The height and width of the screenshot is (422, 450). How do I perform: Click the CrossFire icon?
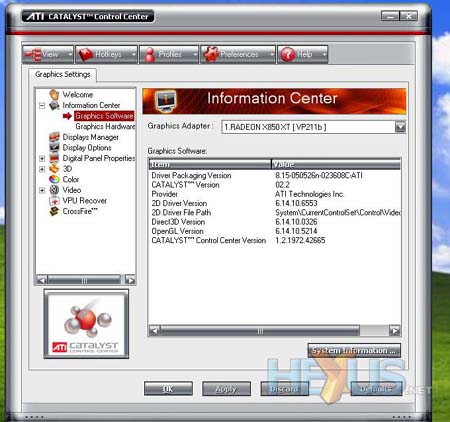[x=54, y=211]
